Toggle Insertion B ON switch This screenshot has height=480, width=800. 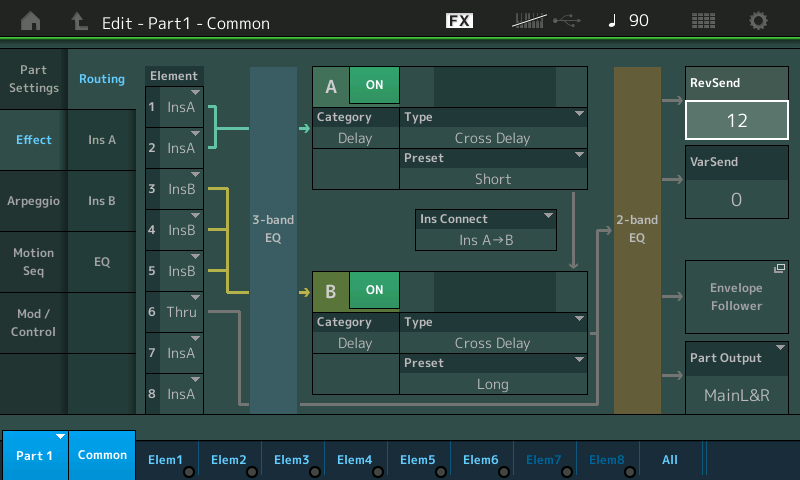[x=374, y=290]
